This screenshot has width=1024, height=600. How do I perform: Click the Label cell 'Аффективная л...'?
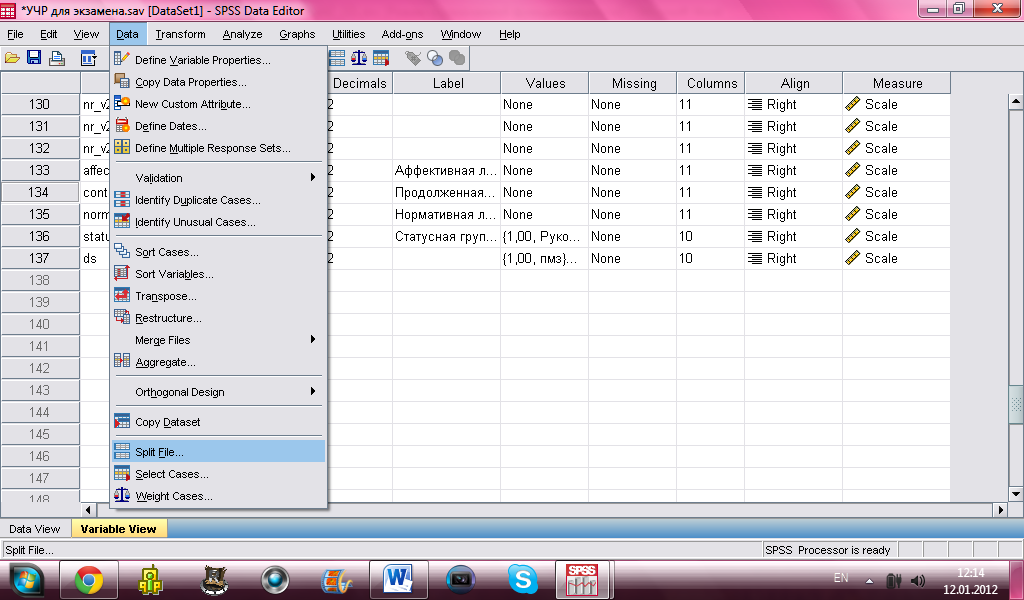[x=447, y=170]
